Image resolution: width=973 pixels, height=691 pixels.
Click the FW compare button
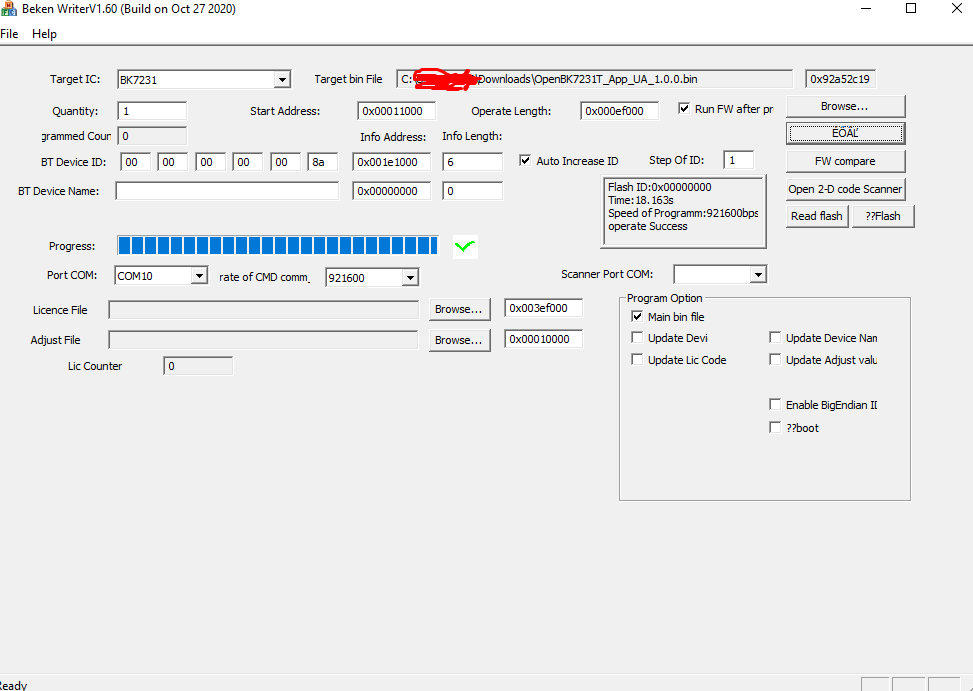845,161
